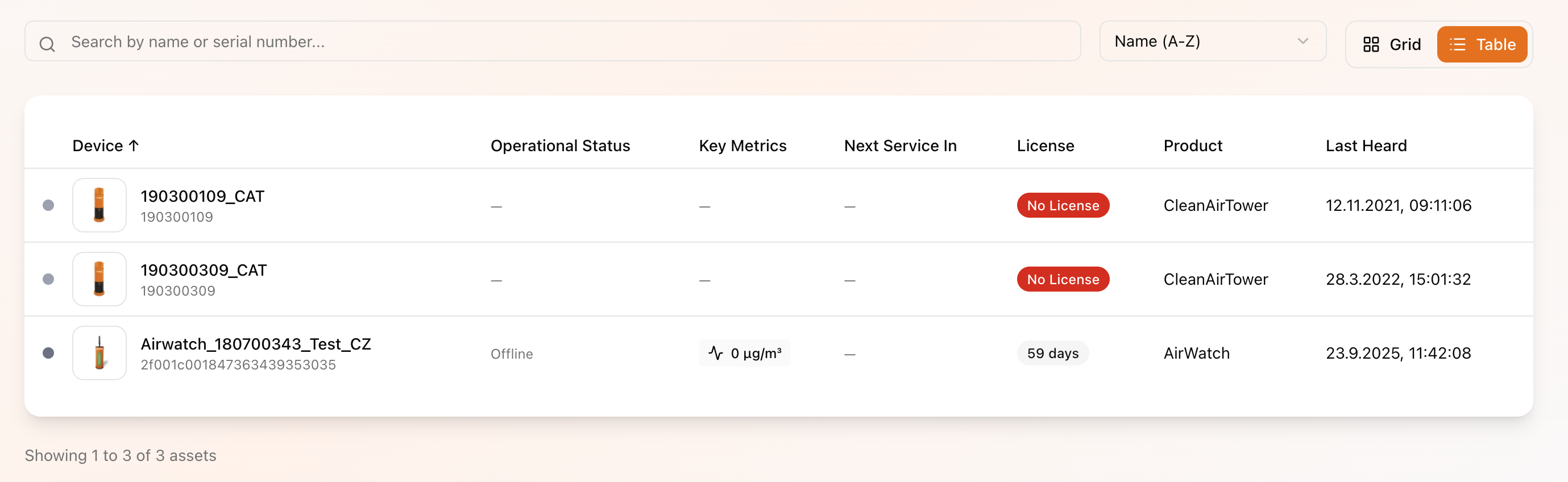Sort by the Device column header
This screenshot has width=1568, height=482.
tap(98, 146)
